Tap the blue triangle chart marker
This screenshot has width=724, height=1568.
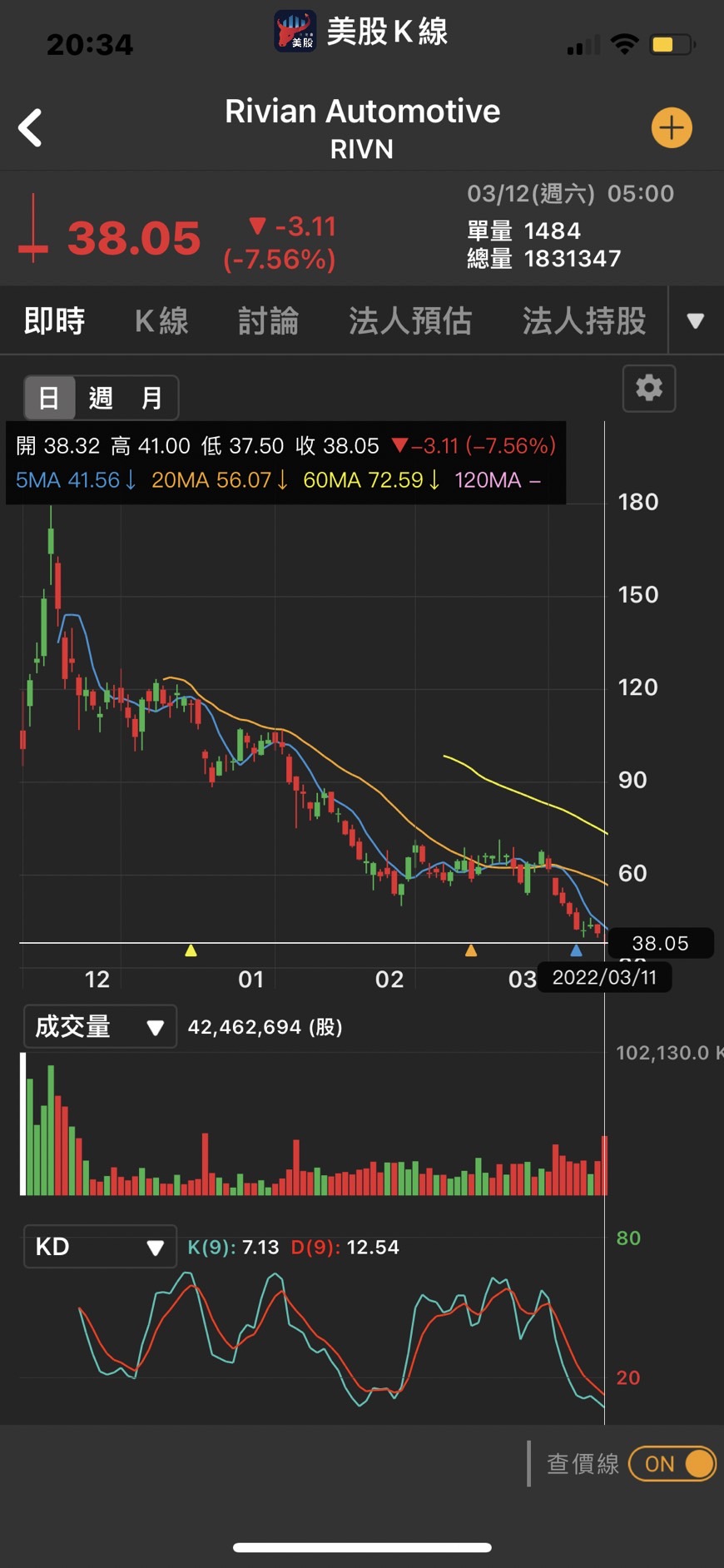click(x=576, y=950)
